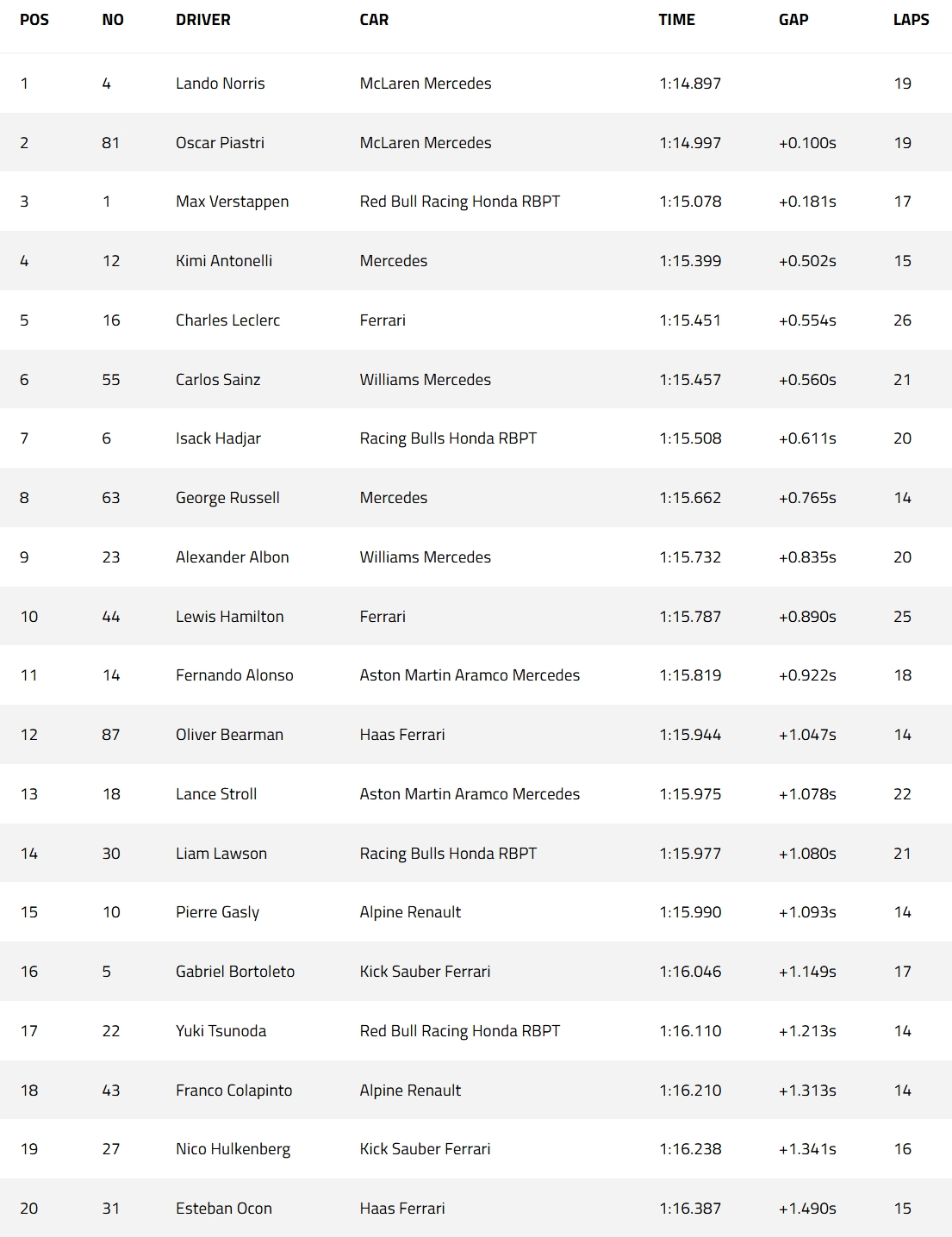Click the DRIVER column header
This screenshot has height=1237, width=952.
[x=202, y=20]
